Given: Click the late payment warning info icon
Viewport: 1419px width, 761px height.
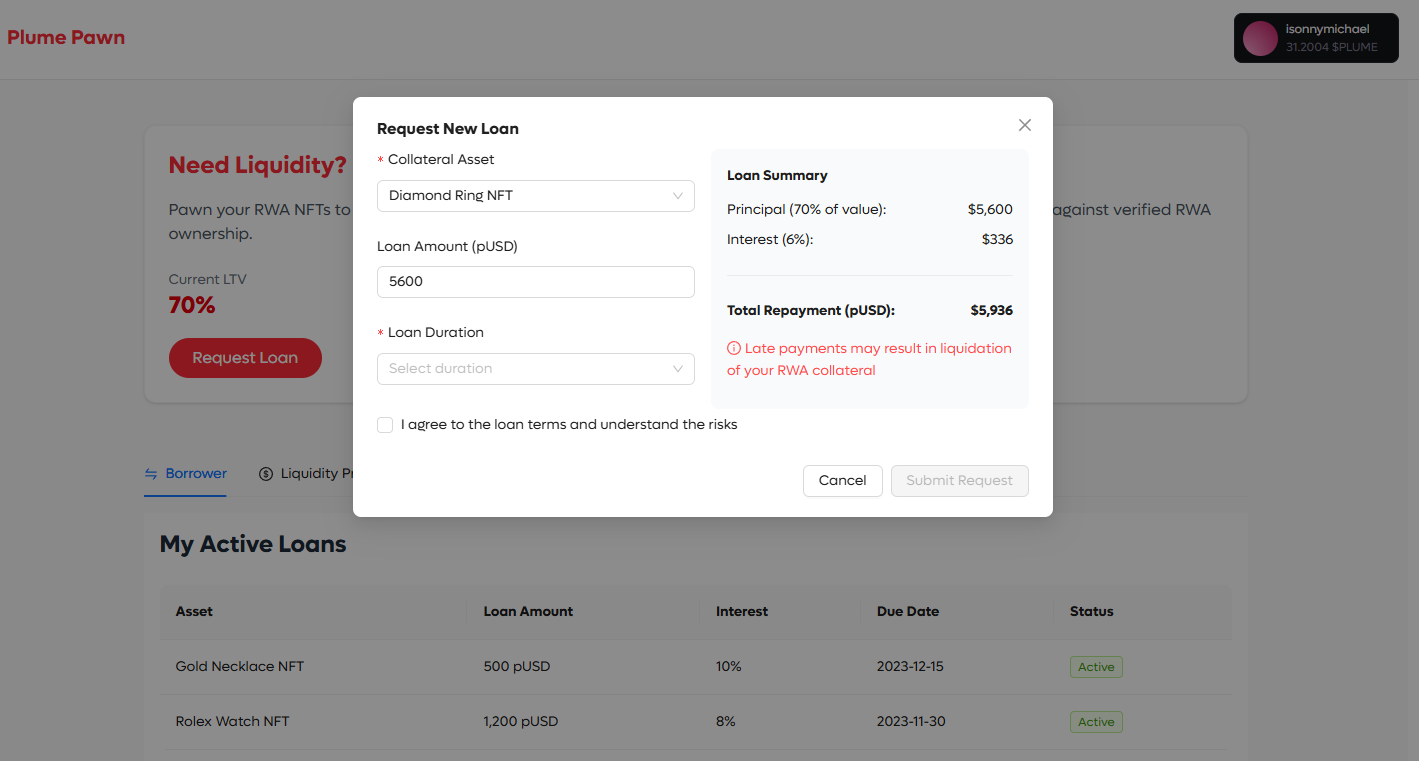Looking at the screenshot, I should coord(734,349).
